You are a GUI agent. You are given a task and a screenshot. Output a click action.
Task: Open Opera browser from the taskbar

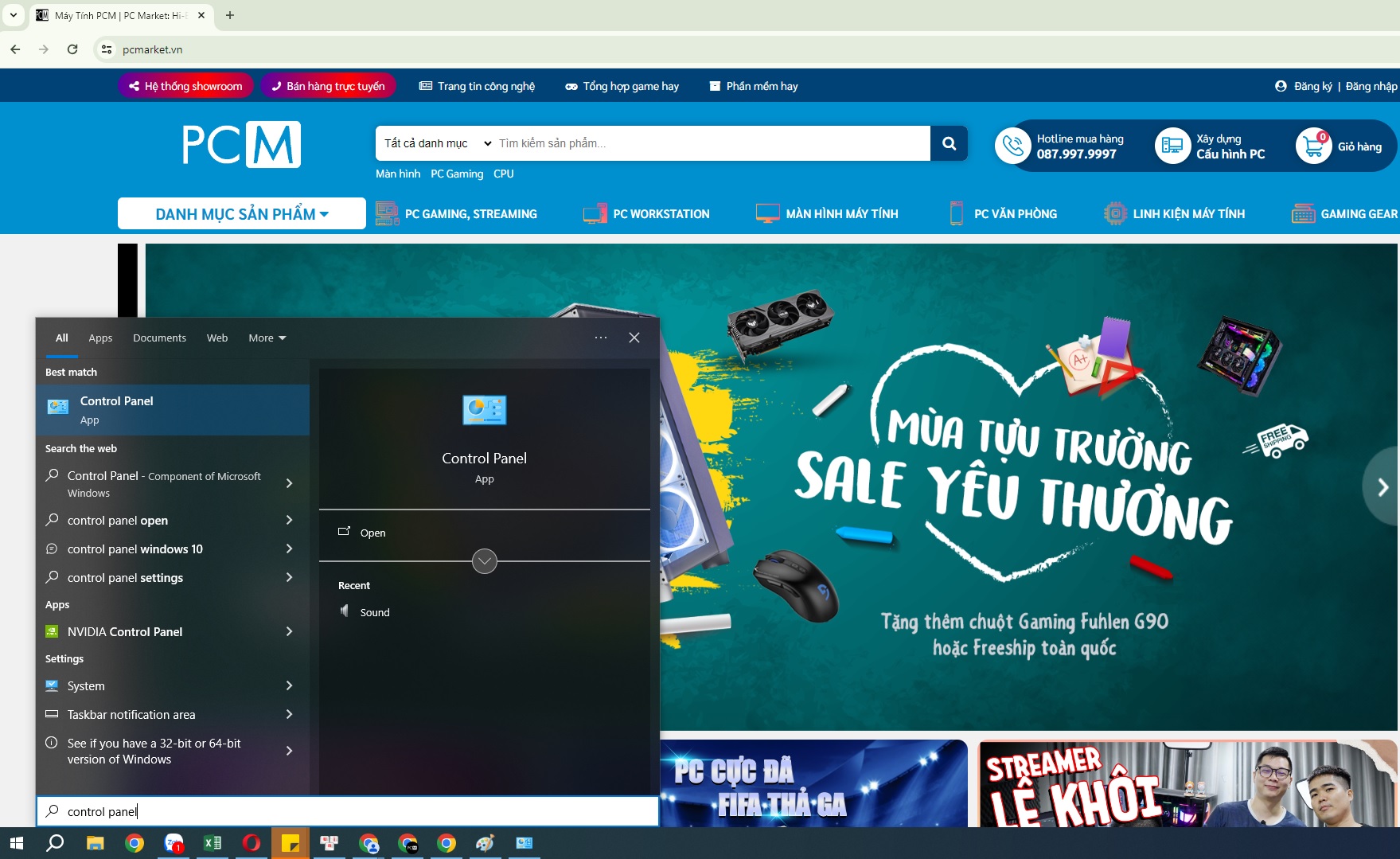point(252,843)
